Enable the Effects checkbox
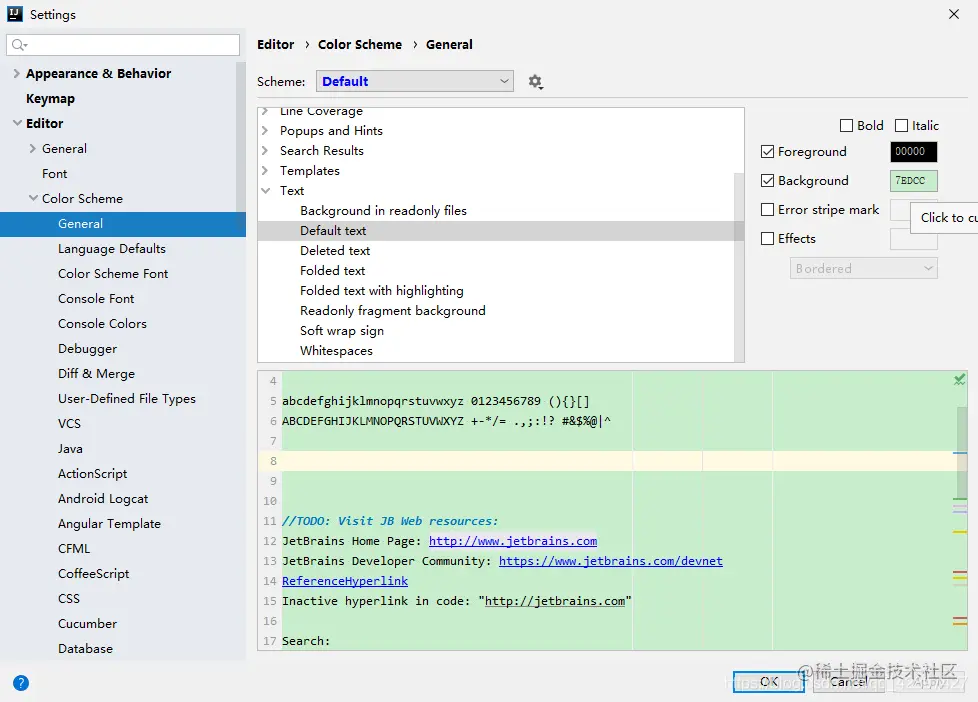Viewport: 978px width, 702px height. tap(767, 238)
